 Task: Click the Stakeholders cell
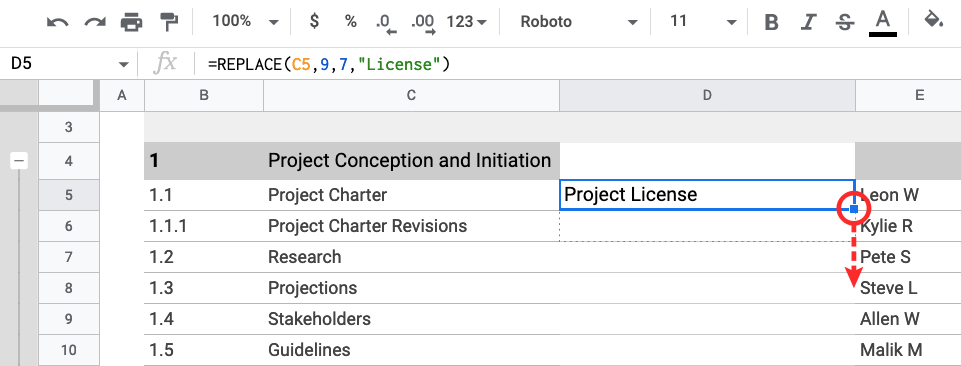pos(411,319)
